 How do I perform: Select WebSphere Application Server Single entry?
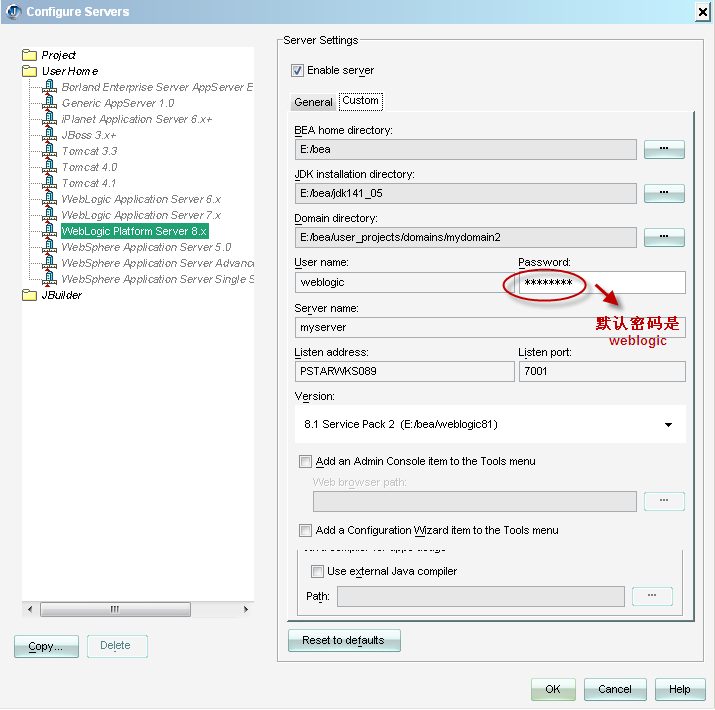tap(157, 279)
